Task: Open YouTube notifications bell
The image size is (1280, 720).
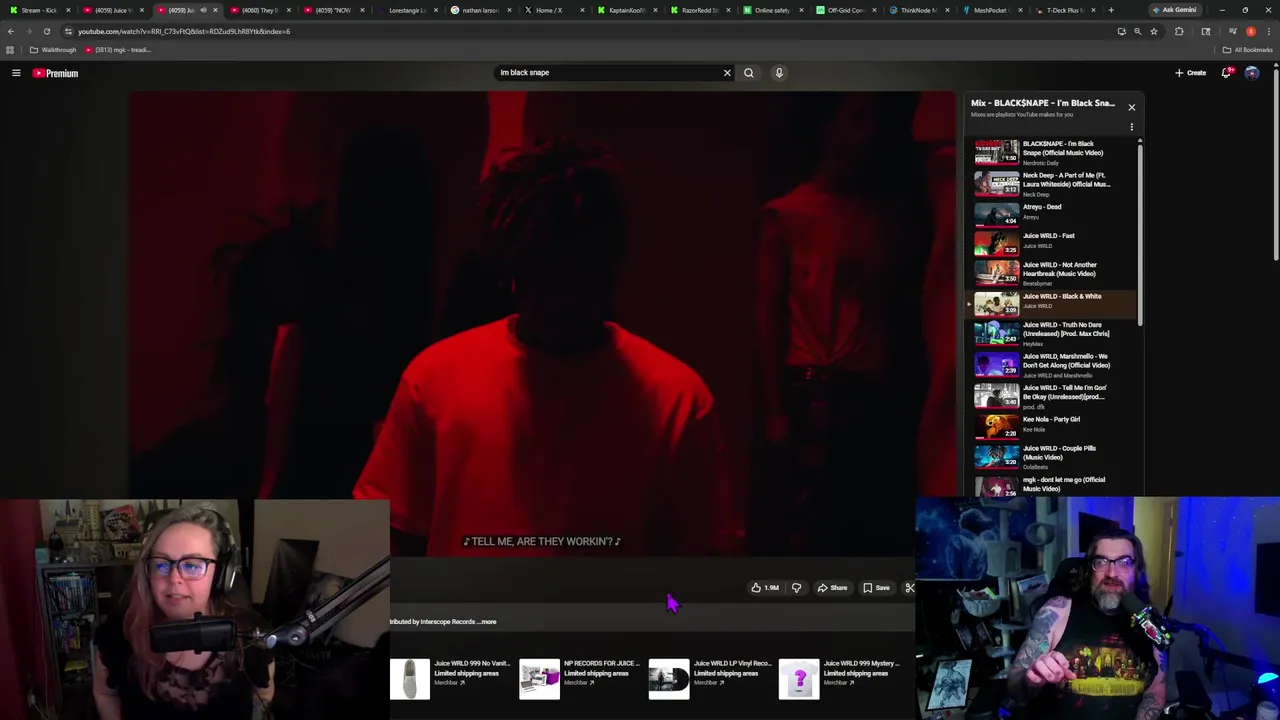Action: click(1227, 73)
